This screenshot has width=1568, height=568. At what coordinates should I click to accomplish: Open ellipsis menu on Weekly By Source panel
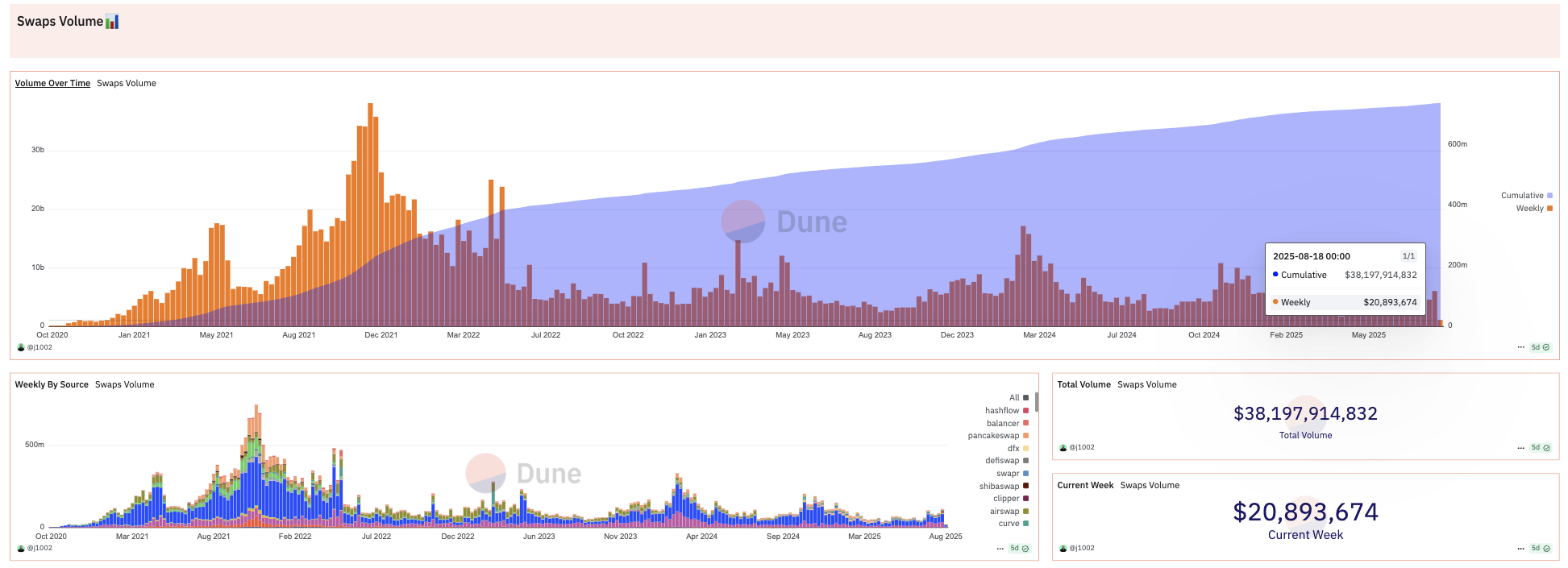point(1000,548)
